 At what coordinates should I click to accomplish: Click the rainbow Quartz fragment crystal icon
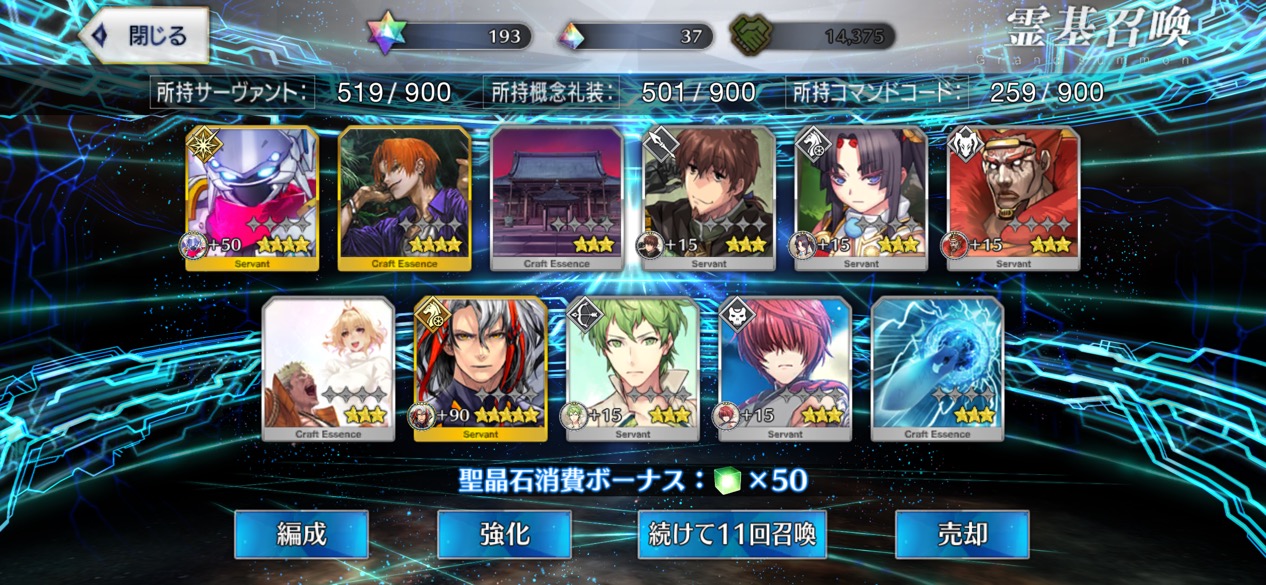[571, 37]
